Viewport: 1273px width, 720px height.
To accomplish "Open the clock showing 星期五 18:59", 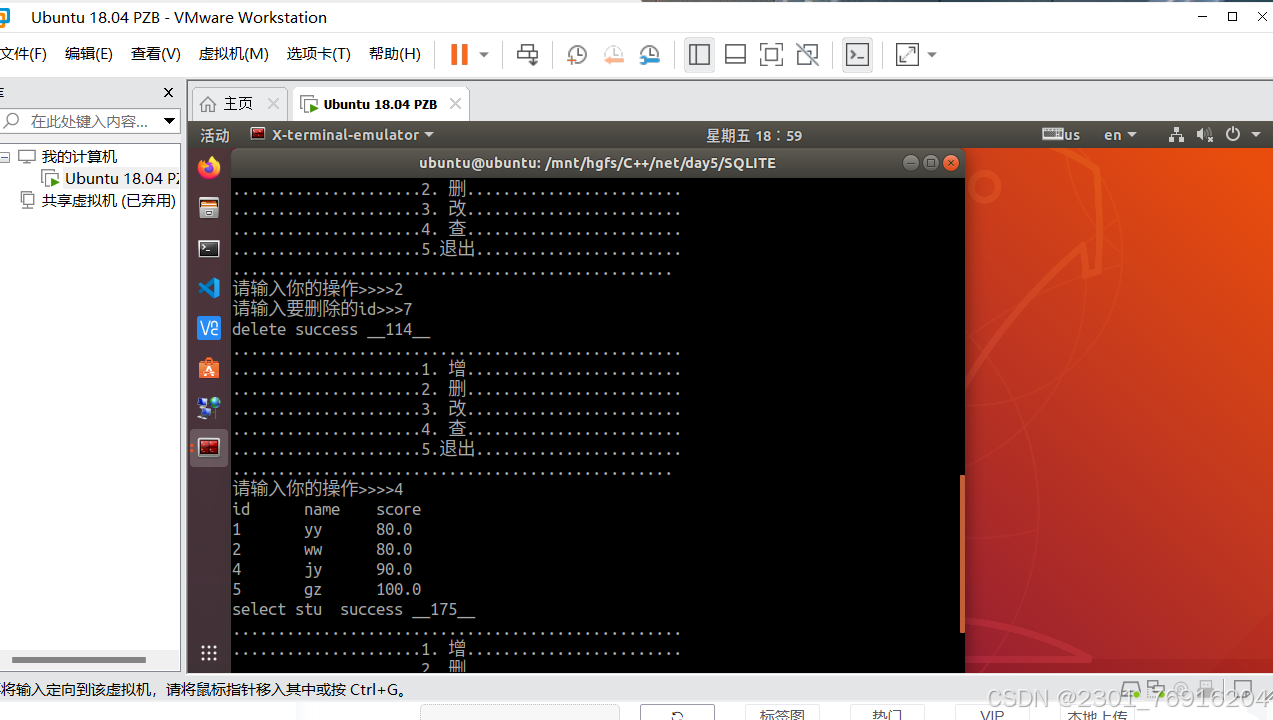I will point(754,135).
